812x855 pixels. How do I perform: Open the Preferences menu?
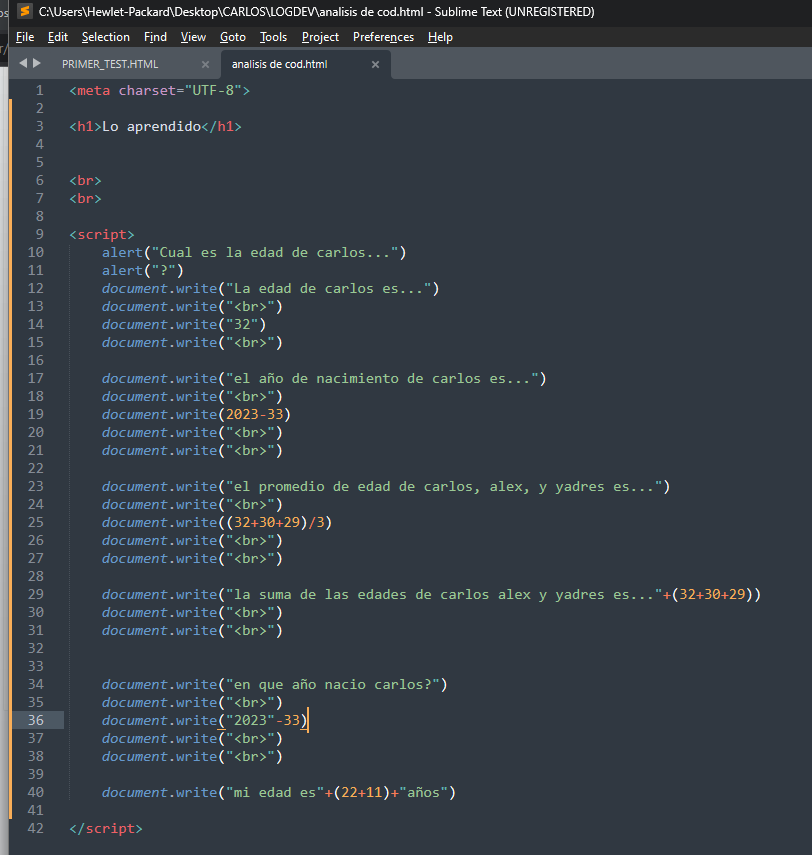pos(383,37)
